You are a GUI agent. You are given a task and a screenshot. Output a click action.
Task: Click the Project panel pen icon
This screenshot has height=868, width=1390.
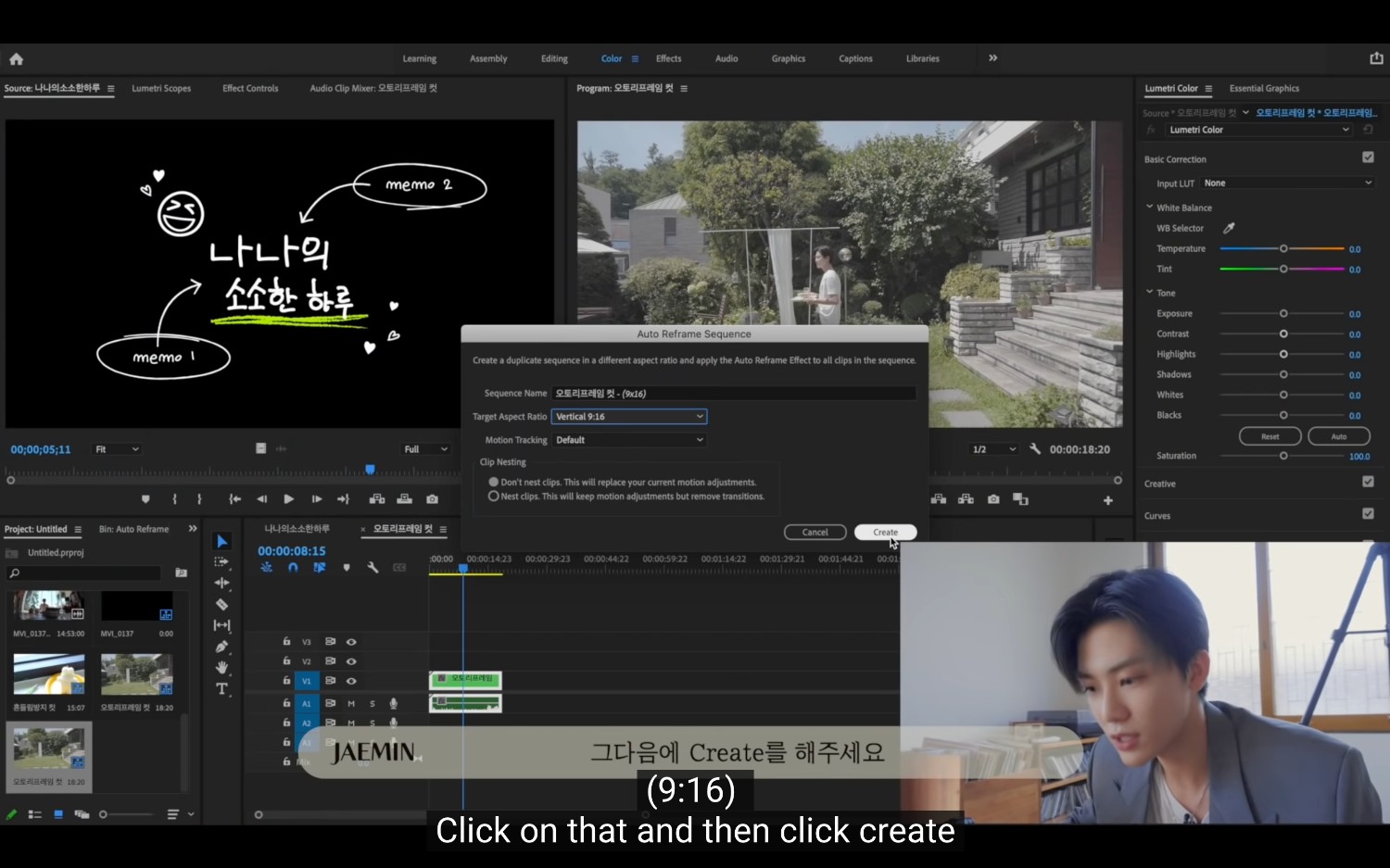11,814
